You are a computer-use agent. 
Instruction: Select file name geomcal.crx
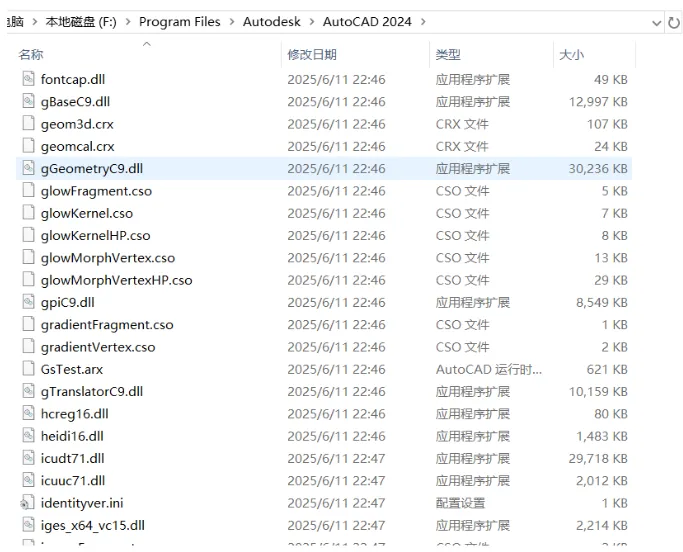(78, 146)
